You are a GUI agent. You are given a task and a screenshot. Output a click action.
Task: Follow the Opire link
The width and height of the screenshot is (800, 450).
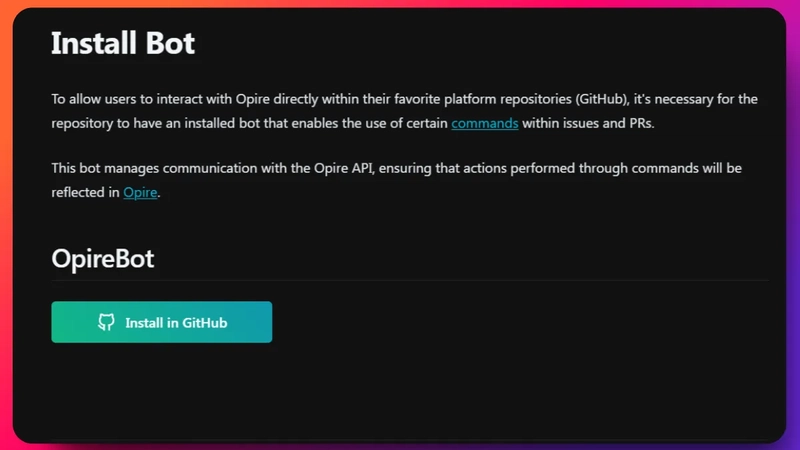tap(140, 192)
